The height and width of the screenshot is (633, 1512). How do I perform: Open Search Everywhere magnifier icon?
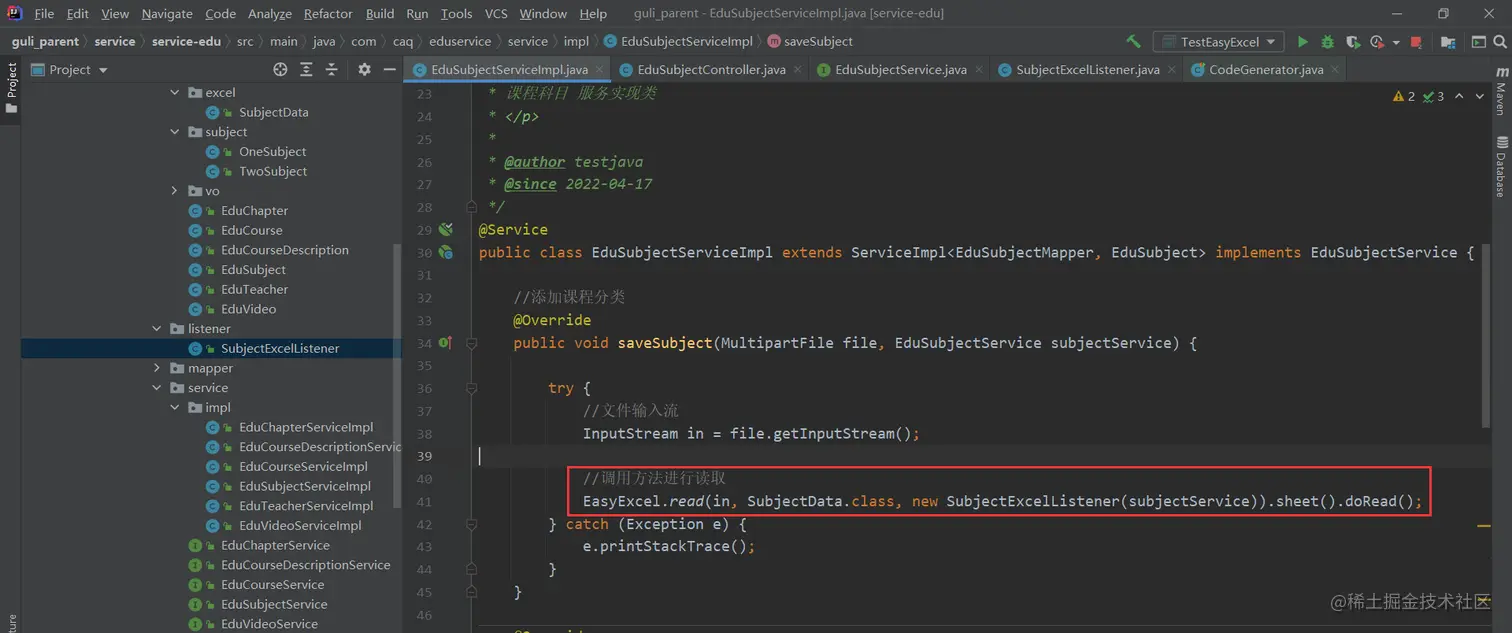[x=1501, y=42]
